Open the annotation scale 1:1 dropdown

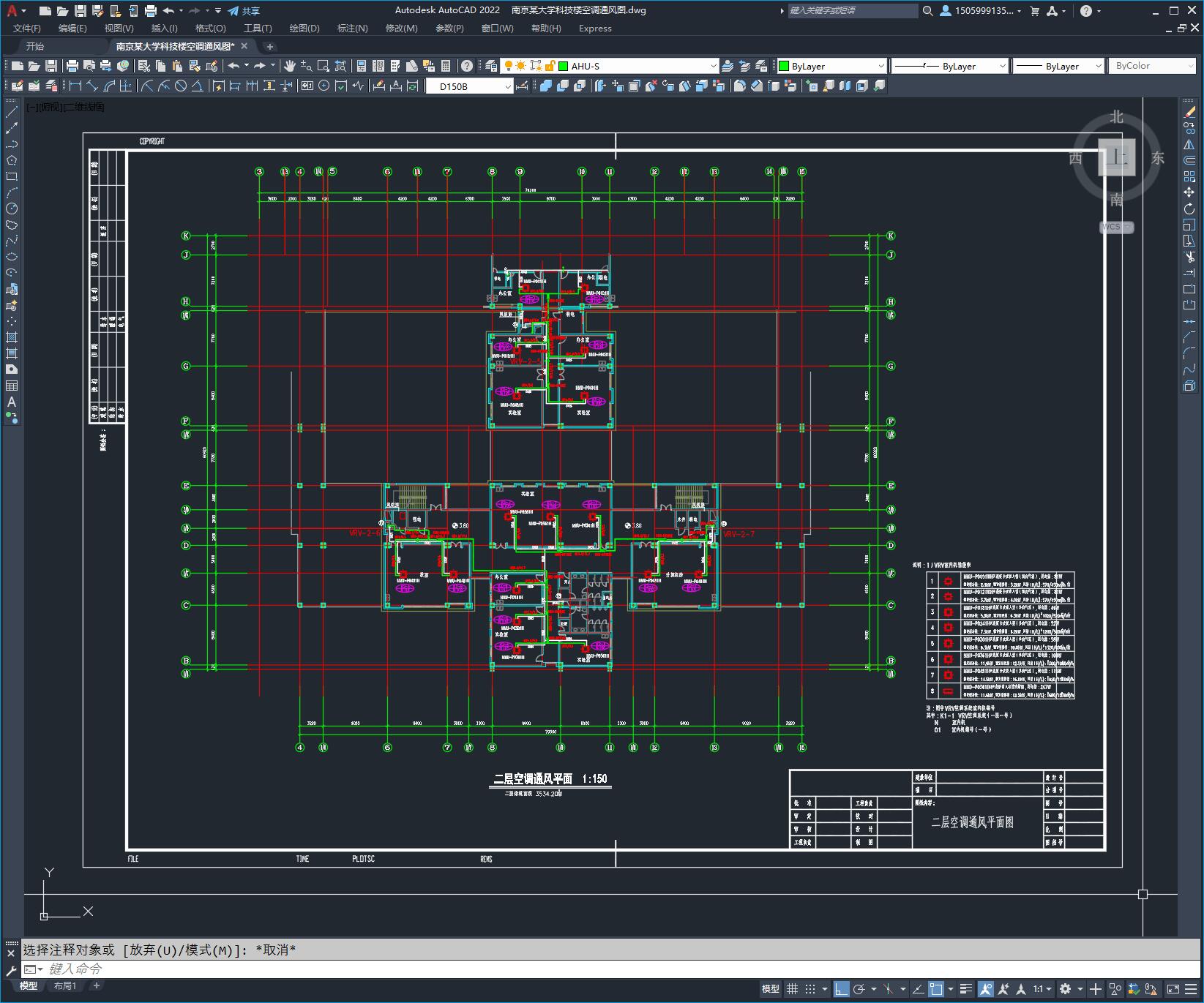[1042, 989]
